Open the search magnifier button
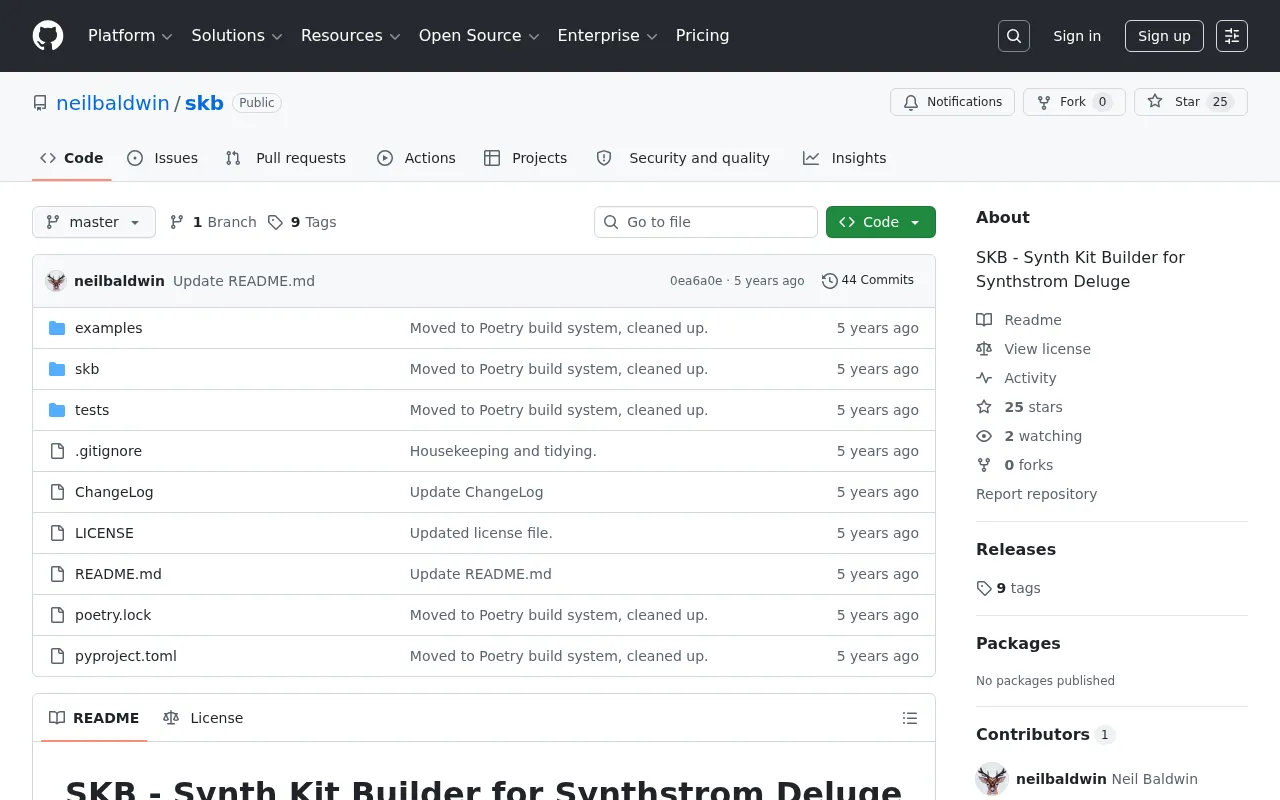1280x800 pixels. [x=1014, y=36]
